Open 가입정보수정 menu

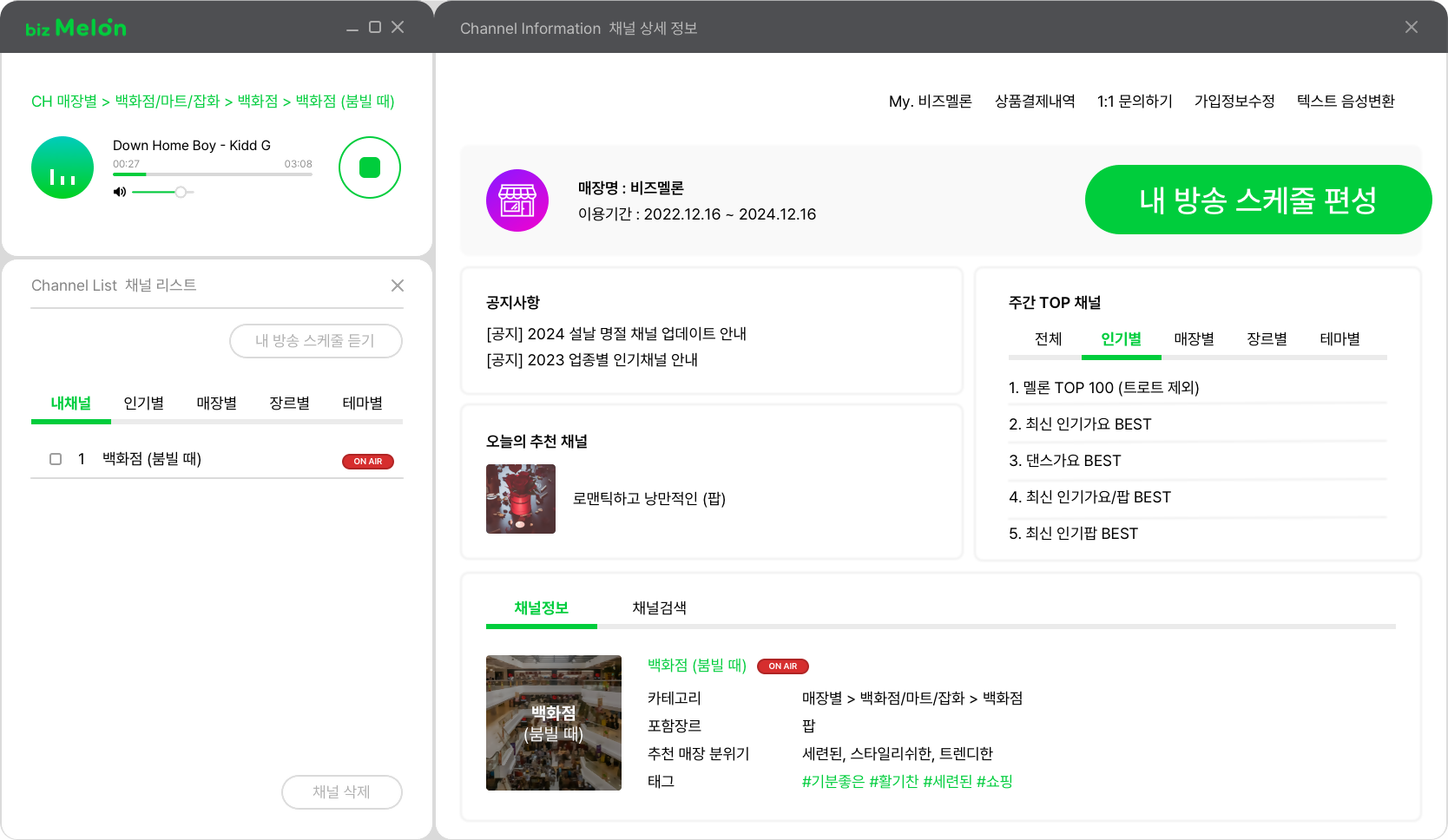[x=1234, y=102]
